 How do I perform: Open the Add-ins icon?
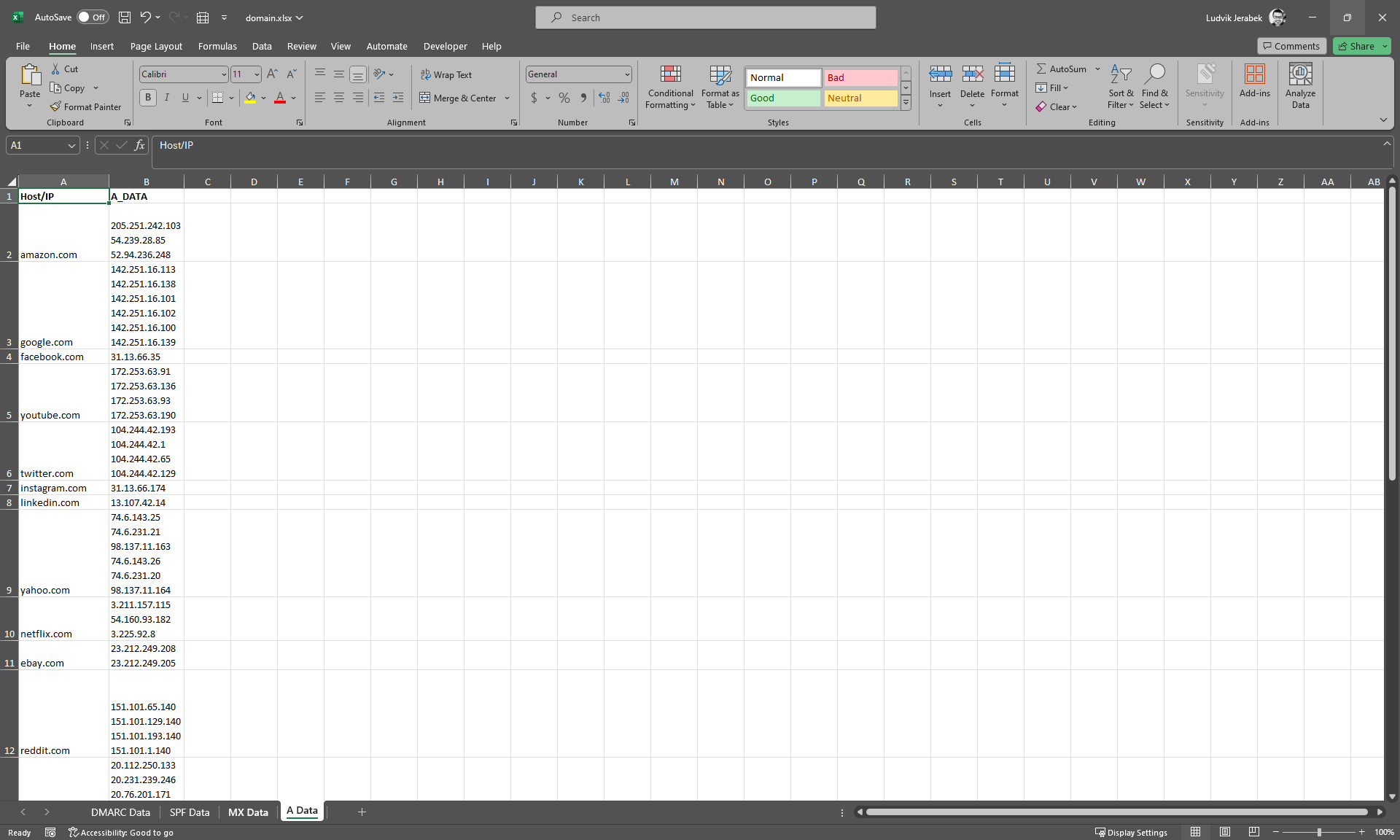[x=1255, y=74]
